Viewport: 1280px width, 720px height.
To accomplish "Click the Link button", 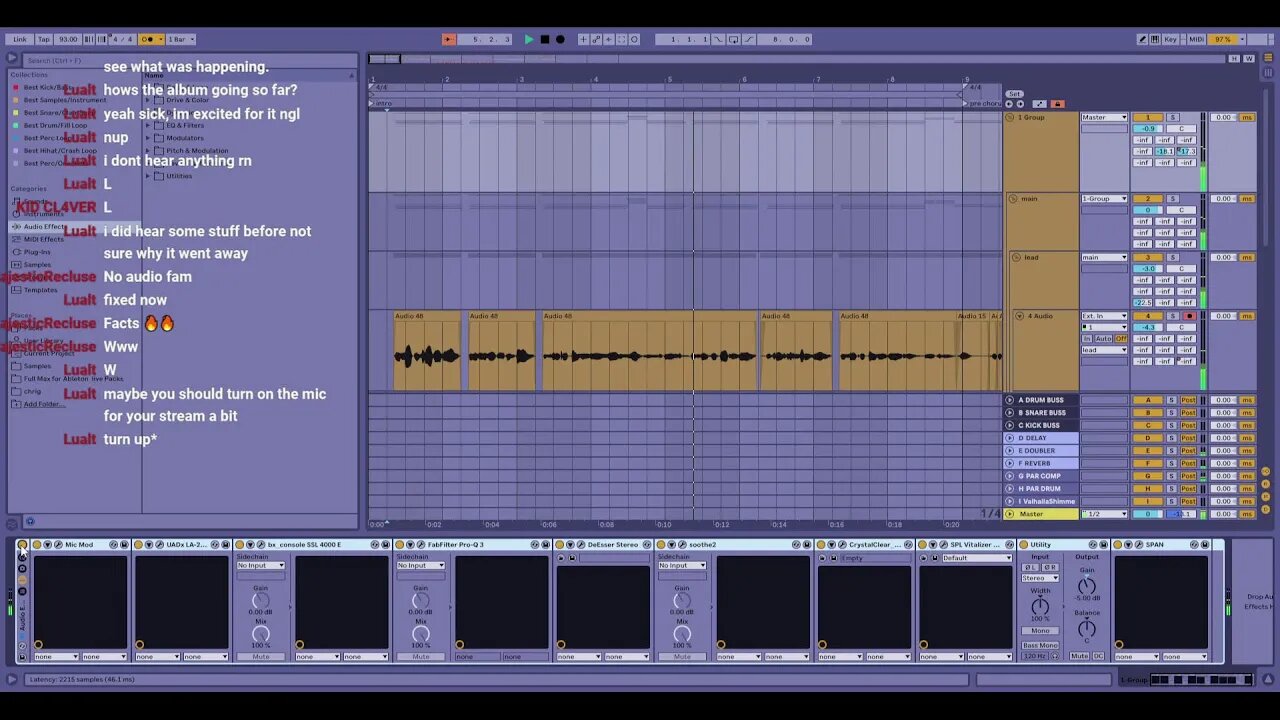I will pos(19,39).
